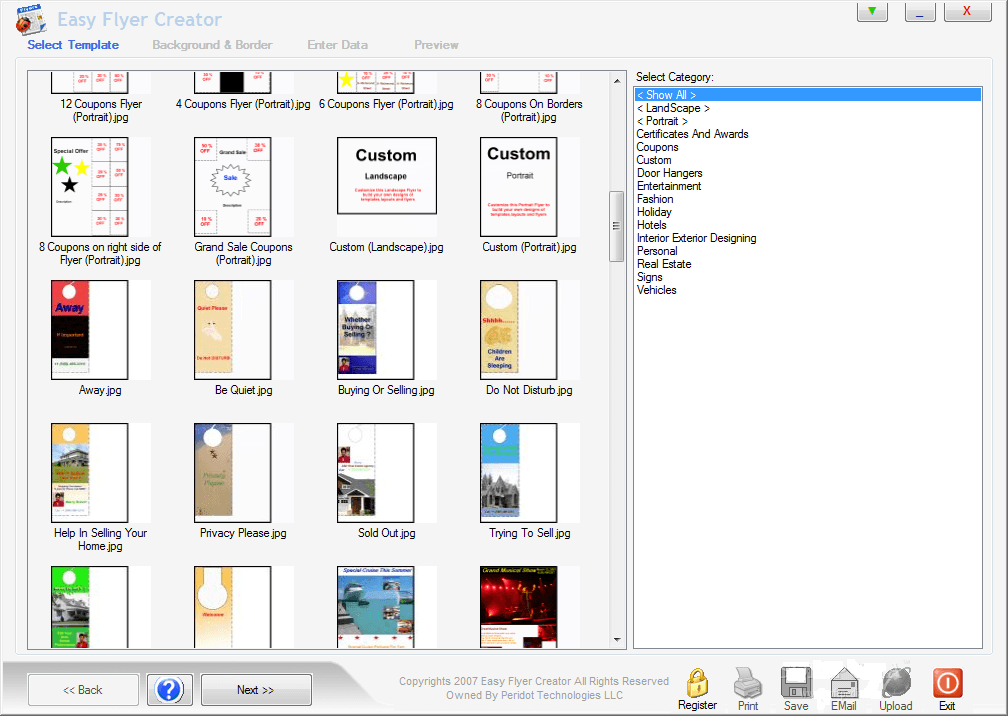Open the Enter Data tab

point(338,45)
